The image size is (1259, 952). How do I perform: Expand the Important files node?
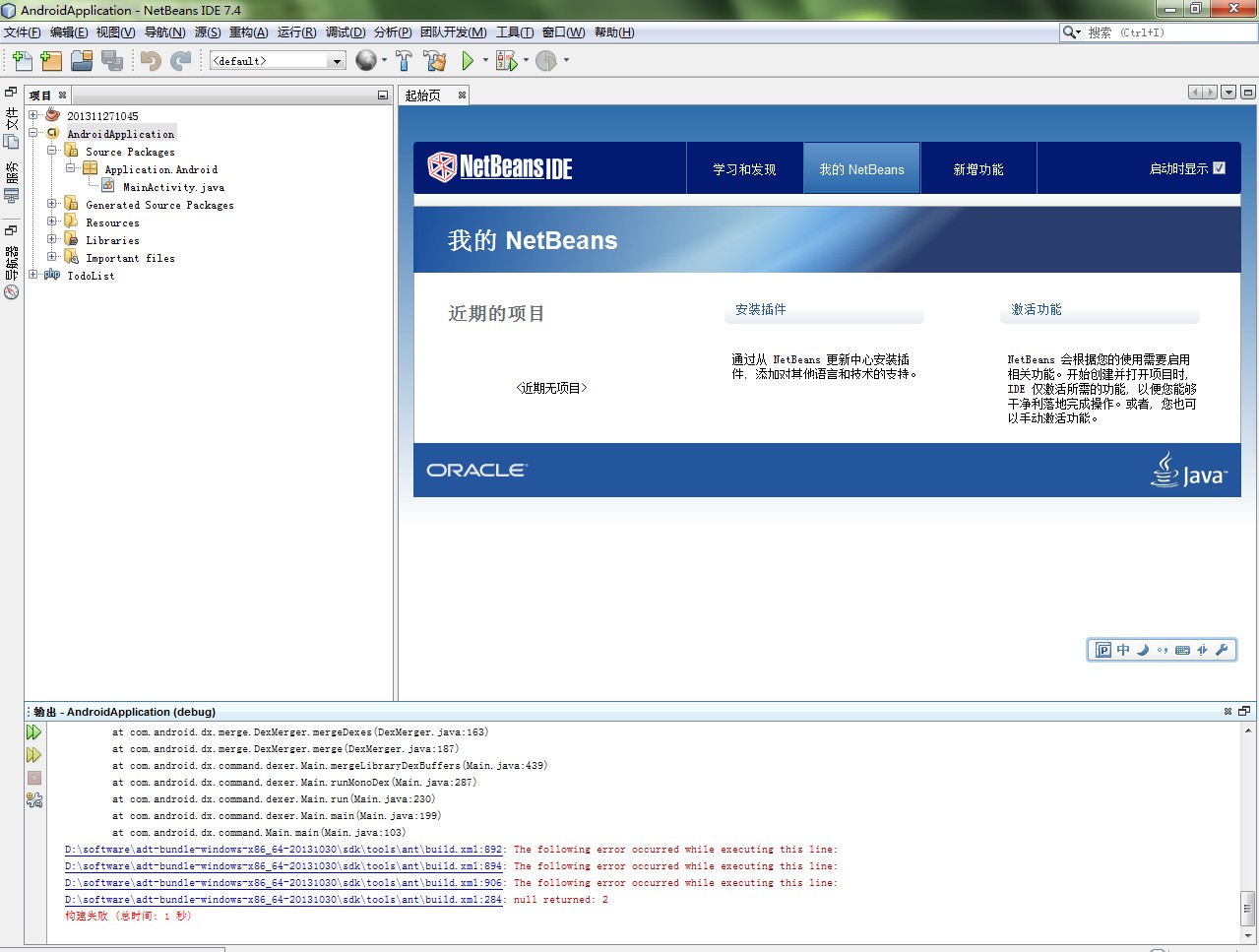click(52, 257)
